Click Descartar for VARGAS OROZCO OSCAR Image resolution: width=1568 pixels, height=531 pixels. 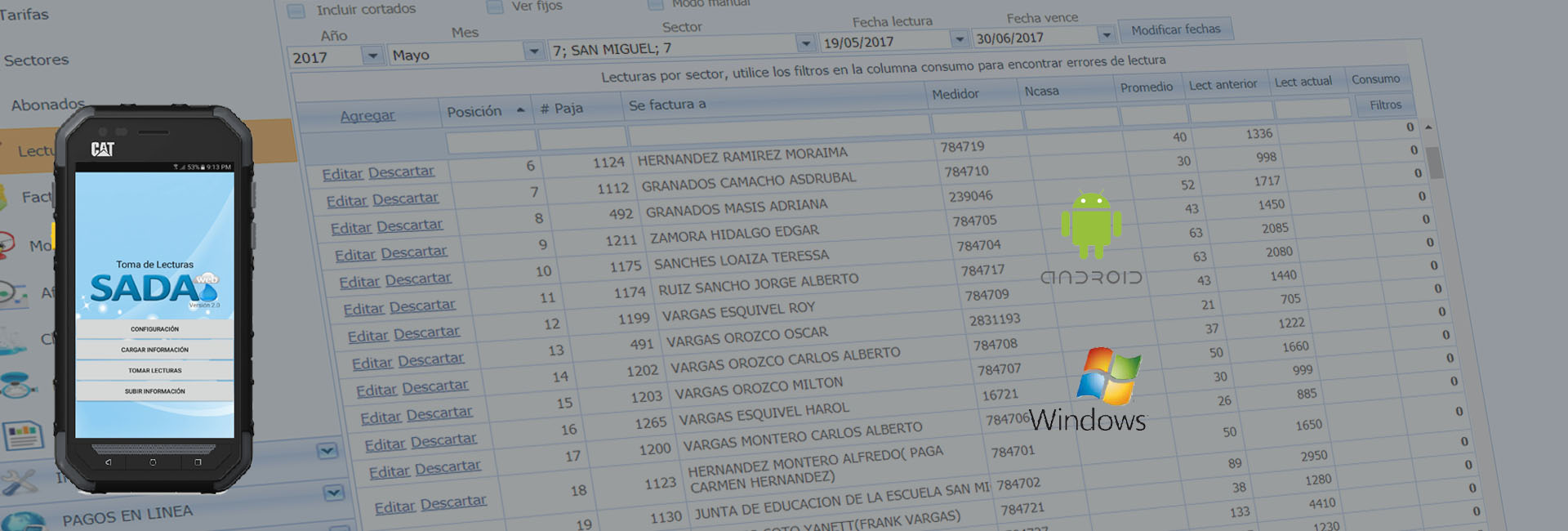point(430,360)
